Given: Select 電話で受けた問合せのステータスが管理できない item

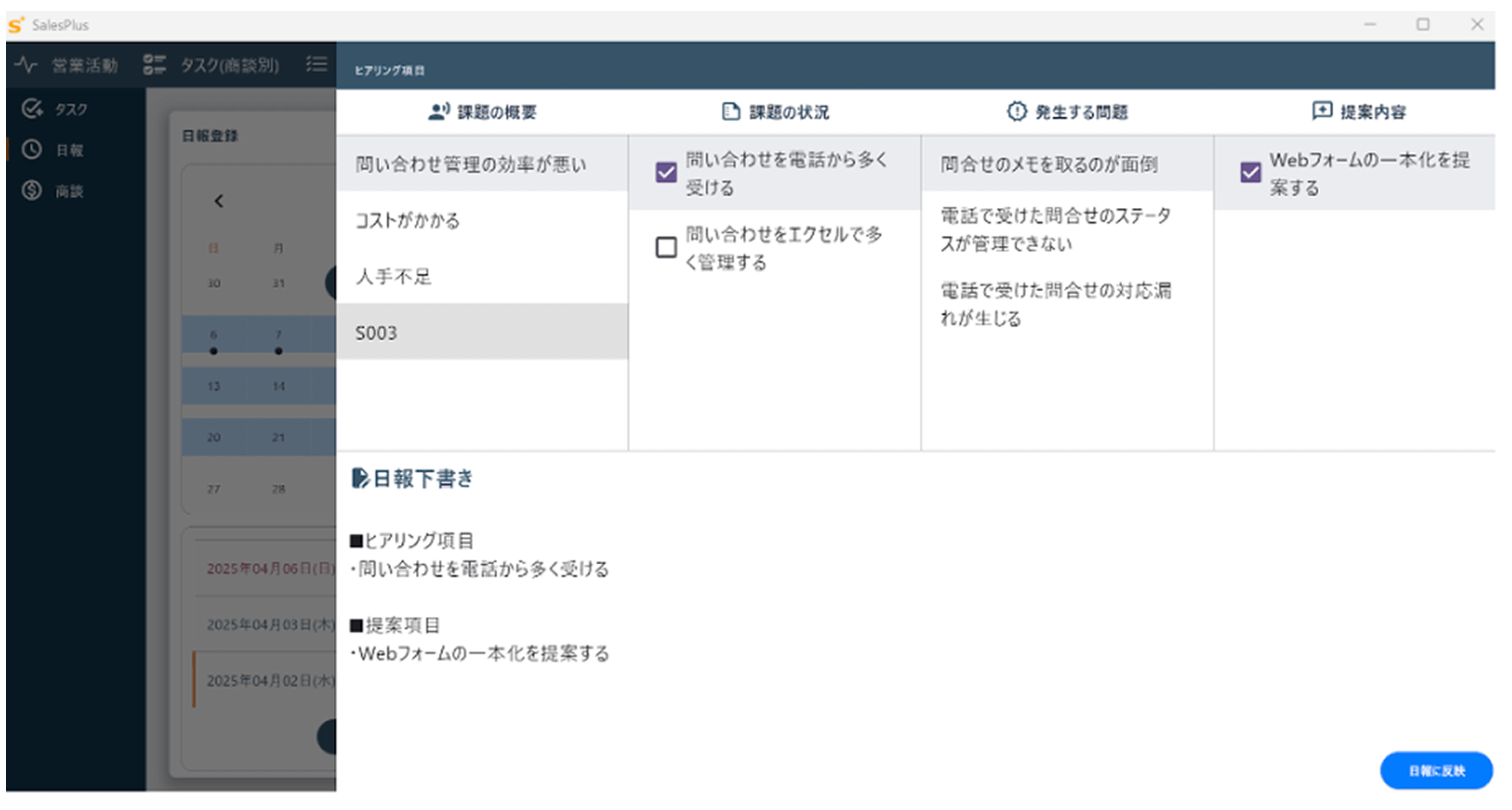Looking at the screenshot, I should pyautogui.click(x=1068, y=230).
